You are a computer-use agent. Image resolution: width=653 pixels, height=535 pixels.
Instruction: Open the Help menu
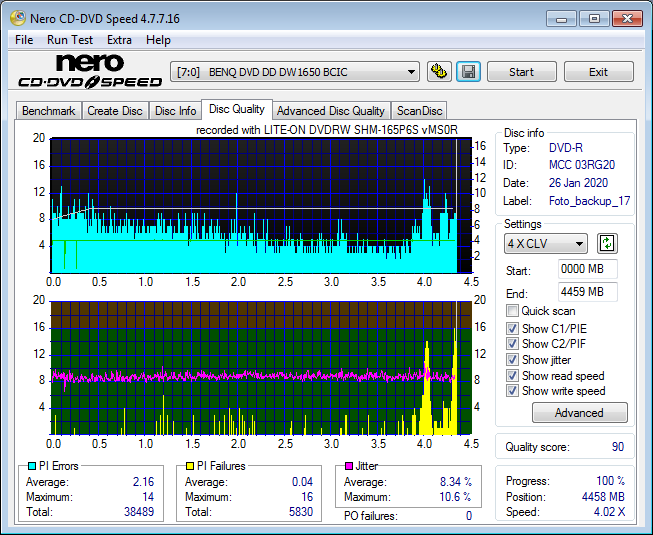click(158, 40)
